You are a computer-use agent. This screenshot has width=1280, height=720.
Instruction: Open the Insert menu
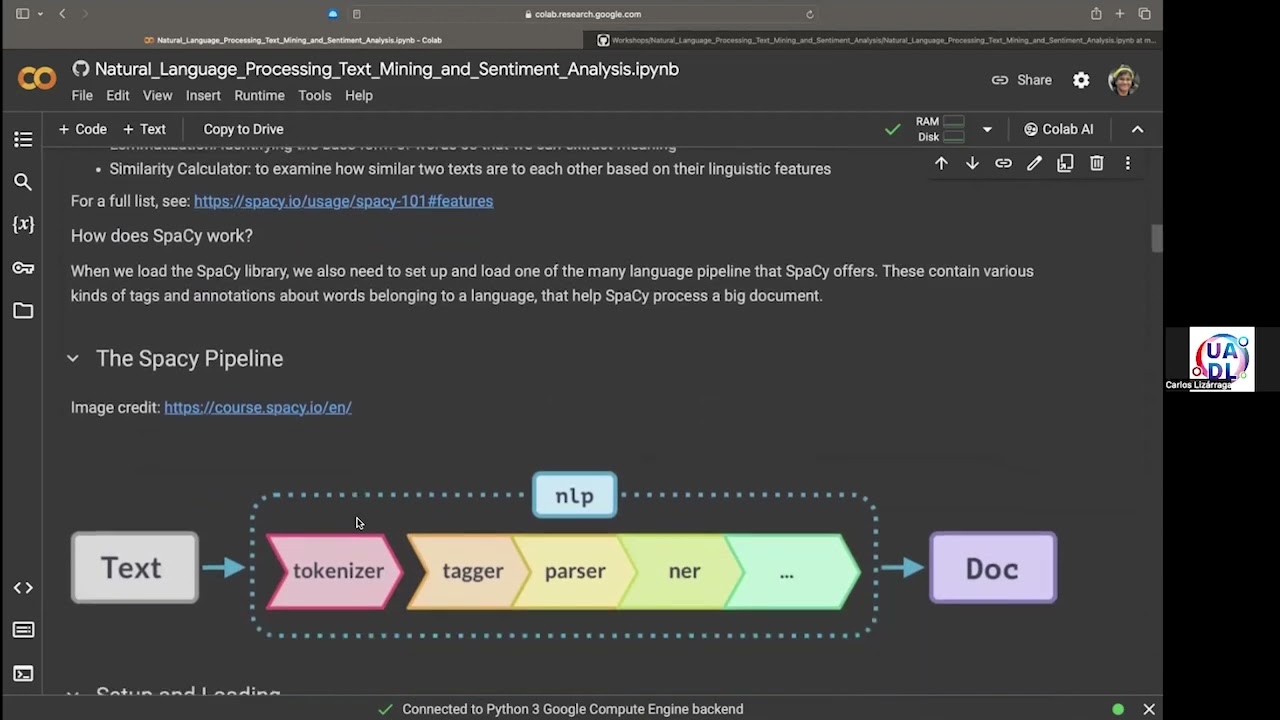coord(203,96)
